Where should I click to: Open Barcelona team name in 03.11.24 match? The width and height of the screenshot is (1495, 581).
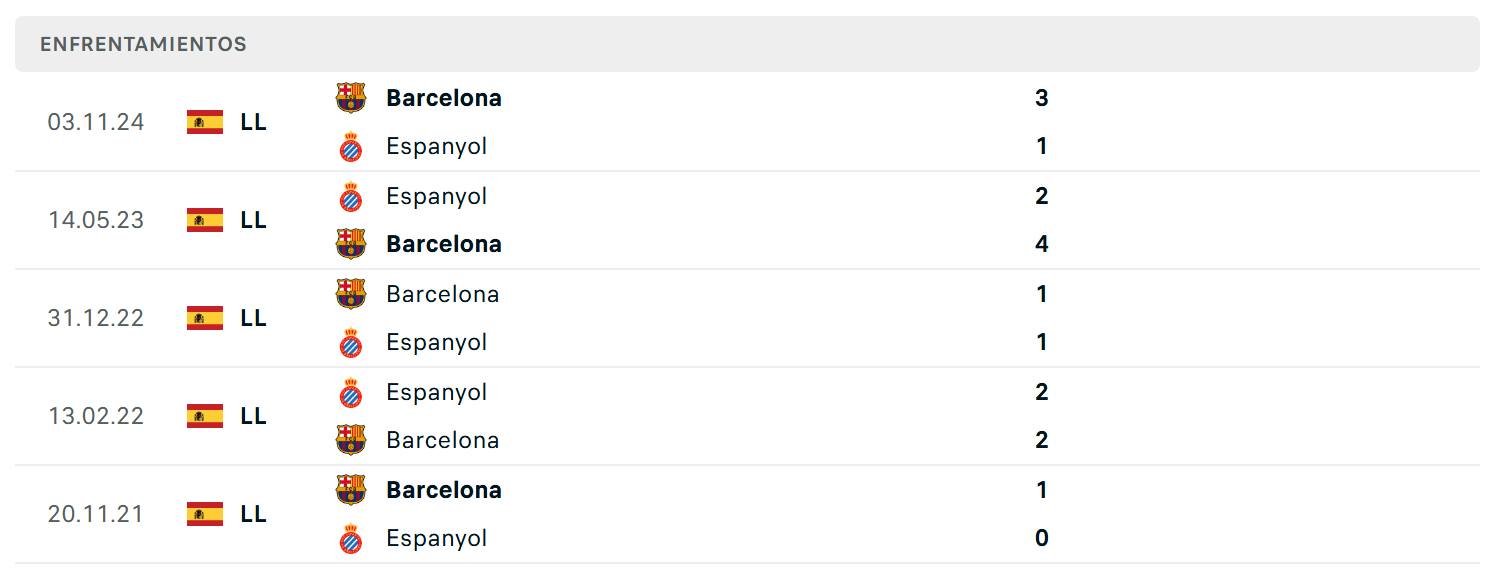[444, 98]
